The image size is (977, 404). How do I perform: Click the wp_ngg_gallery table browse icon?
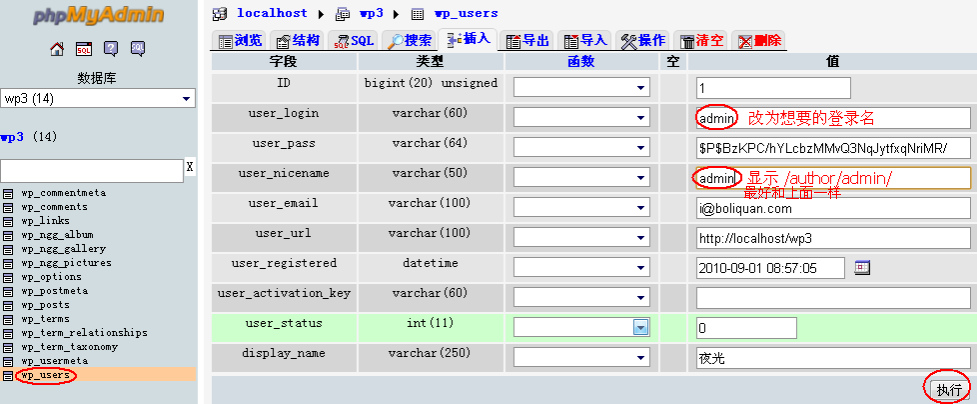(x=8, y=249)
